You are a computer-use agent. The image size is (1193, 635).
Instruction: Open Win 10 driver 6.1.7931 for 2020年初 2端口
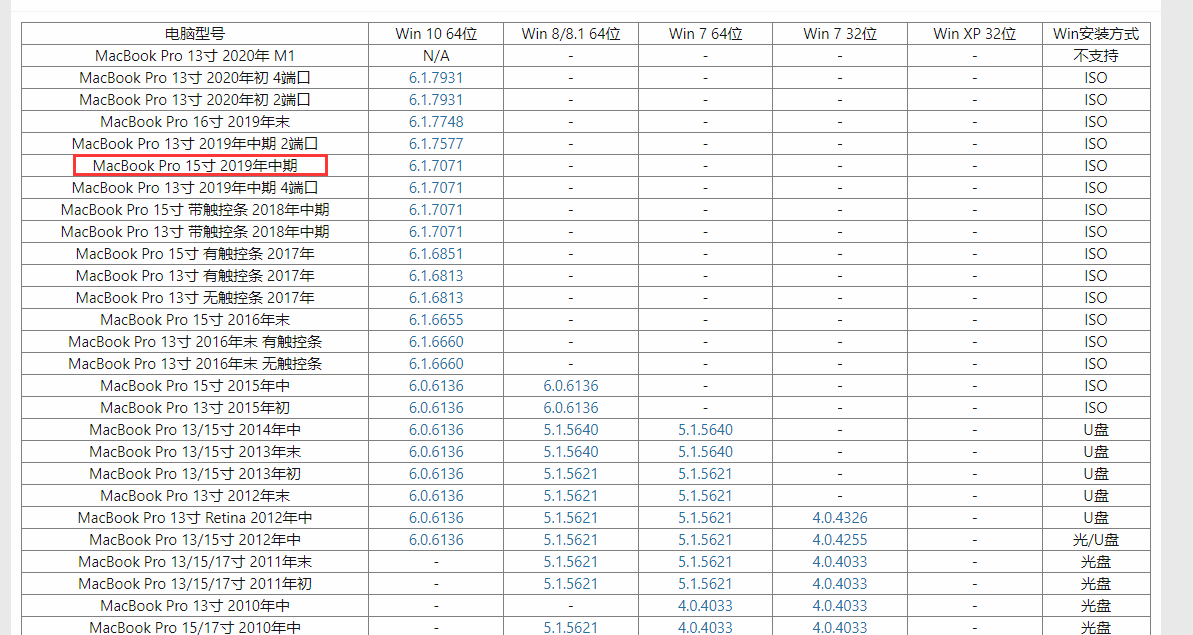click(436, 100)
